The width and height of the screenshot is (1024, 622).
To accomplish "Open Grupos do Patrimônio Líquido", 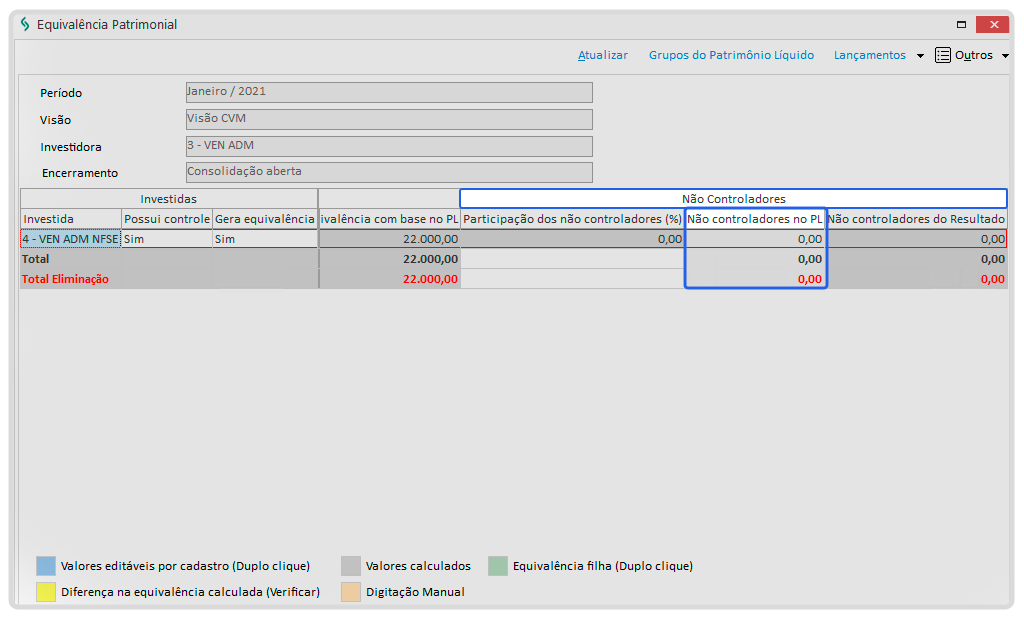I will coord(731,55).
